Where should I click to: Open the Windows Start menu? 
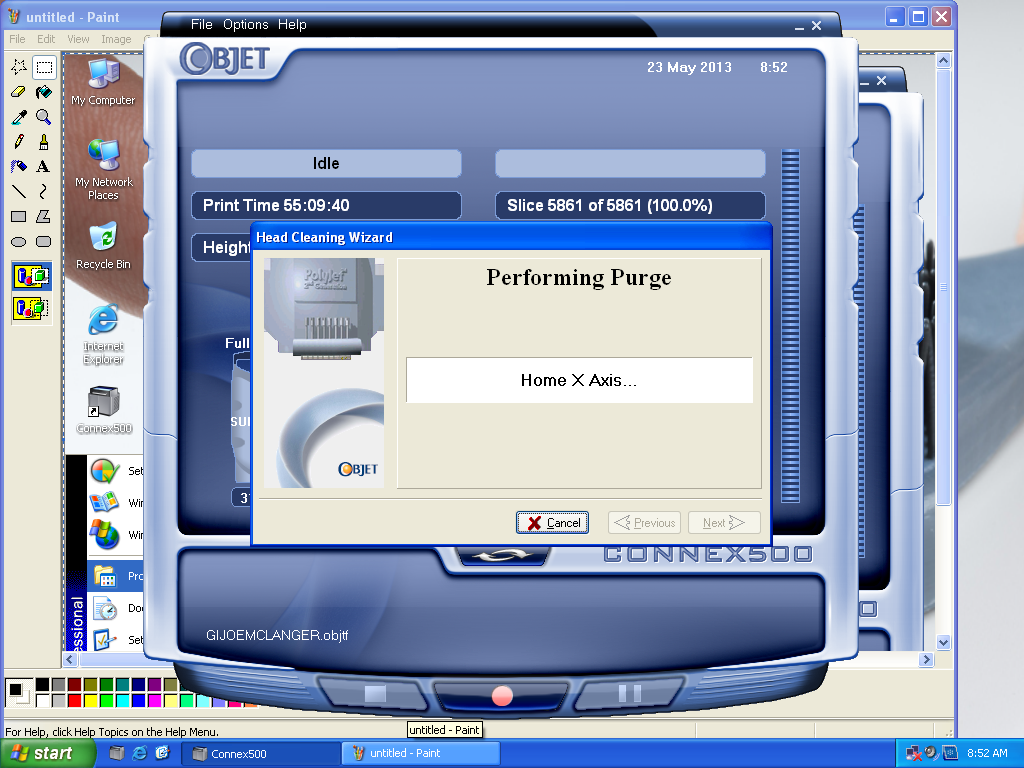point(46,753)
